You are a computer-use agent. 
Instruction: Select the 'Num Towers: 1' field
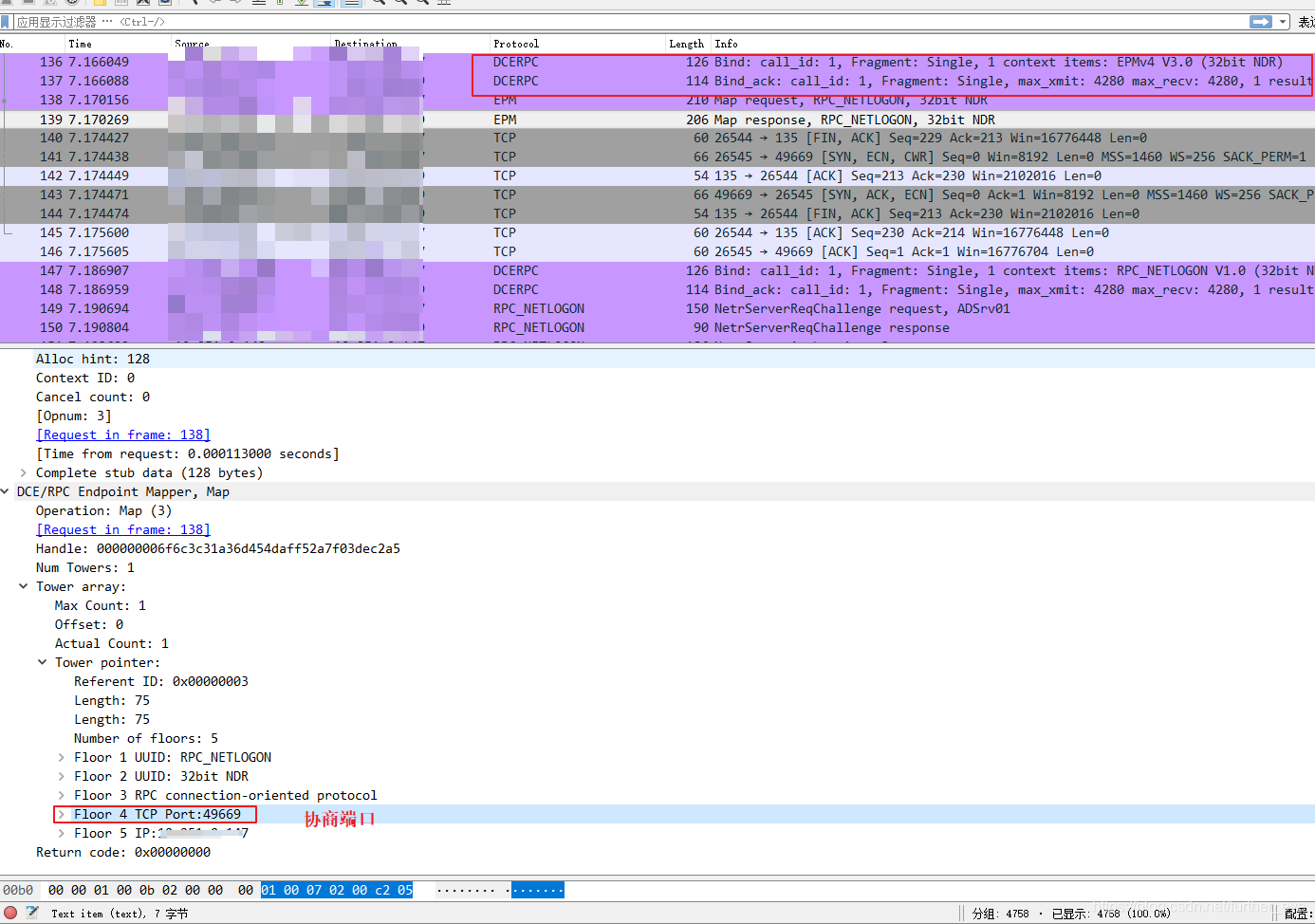85,567
